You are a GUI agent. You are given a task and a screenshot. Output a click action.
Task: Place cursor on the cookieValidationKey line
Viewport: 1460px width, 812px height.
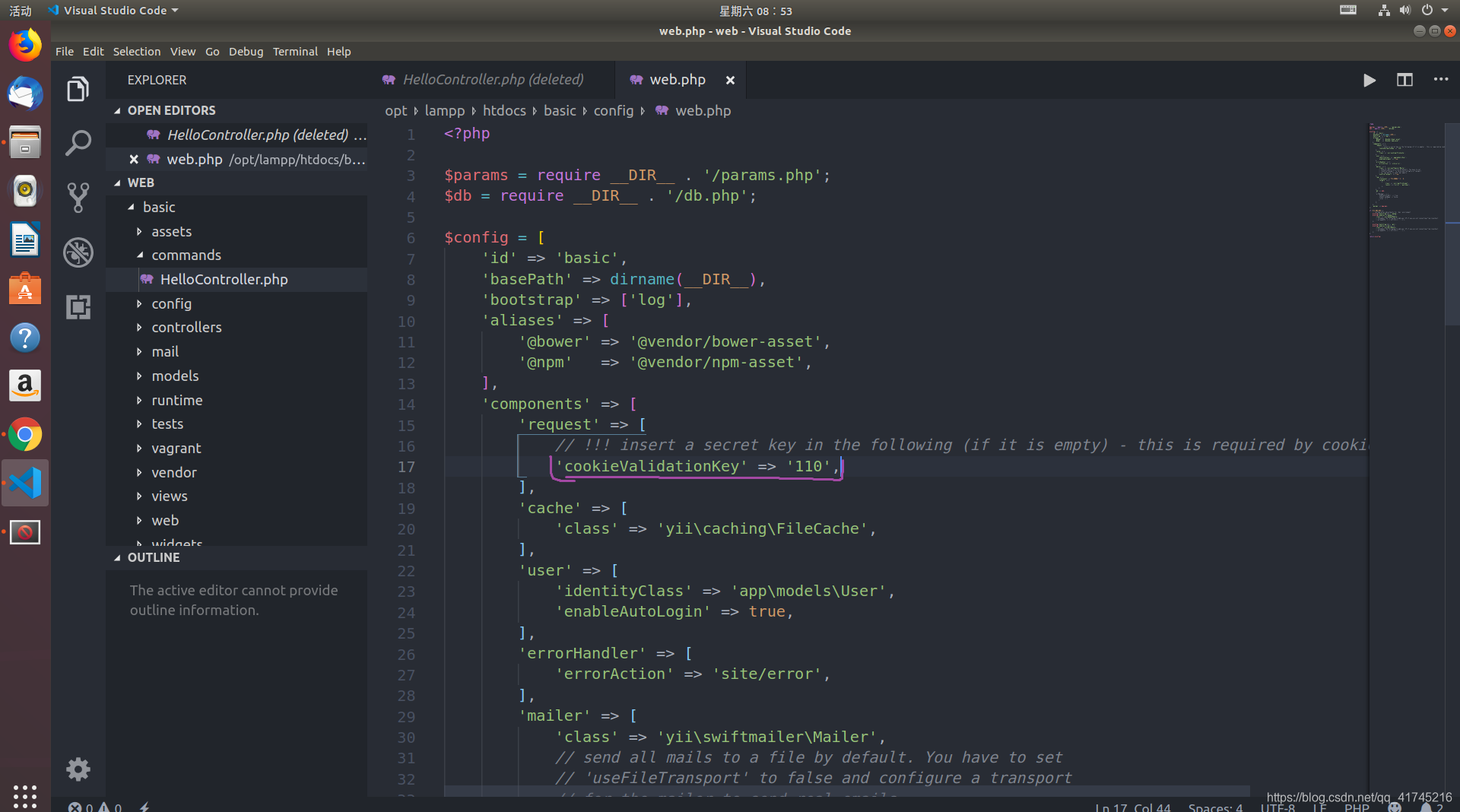tap(697, 466)
